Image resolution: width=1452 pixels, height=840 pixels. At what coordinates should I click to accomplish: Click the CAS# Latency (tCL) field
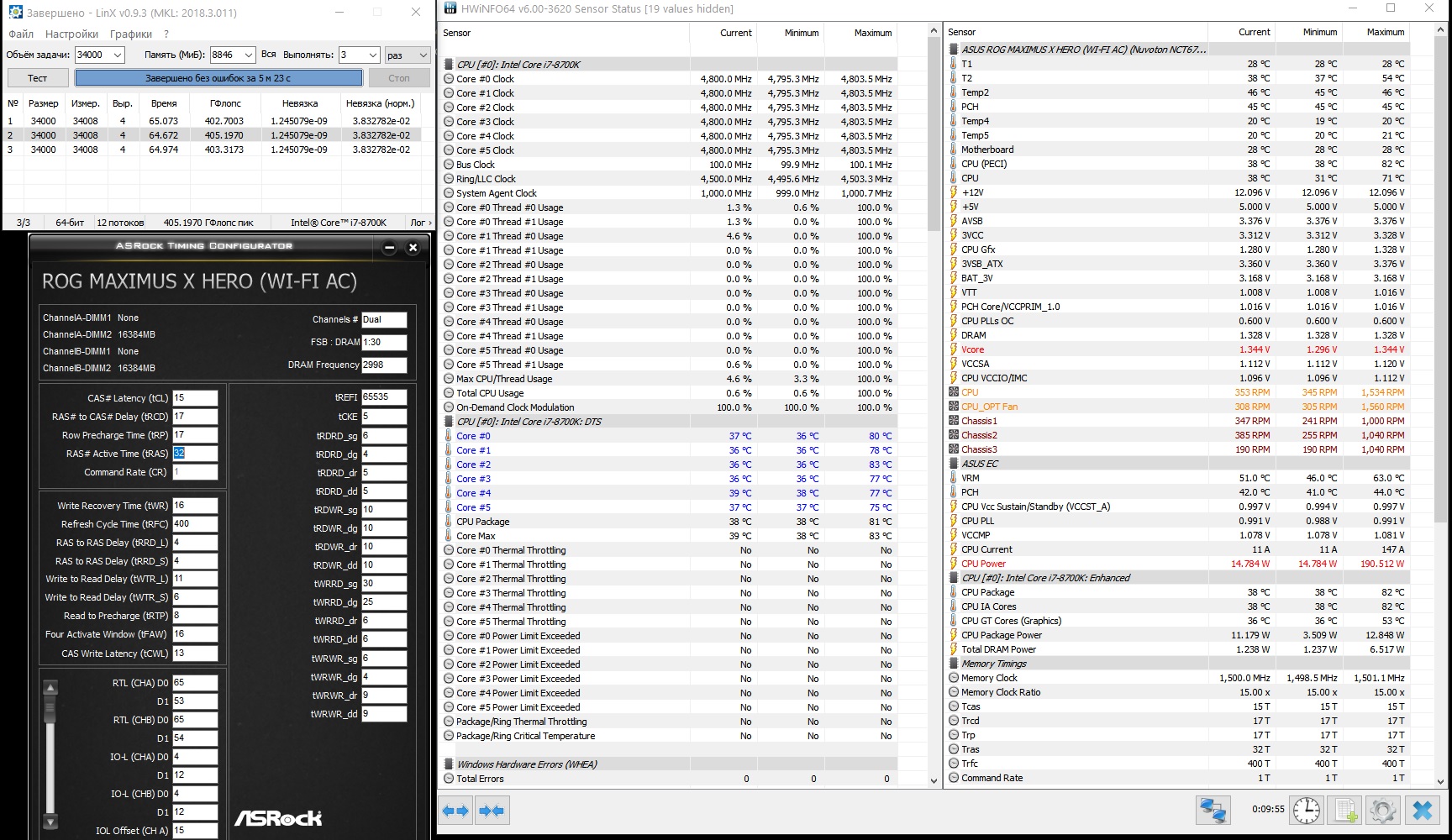tap(195, 398)
